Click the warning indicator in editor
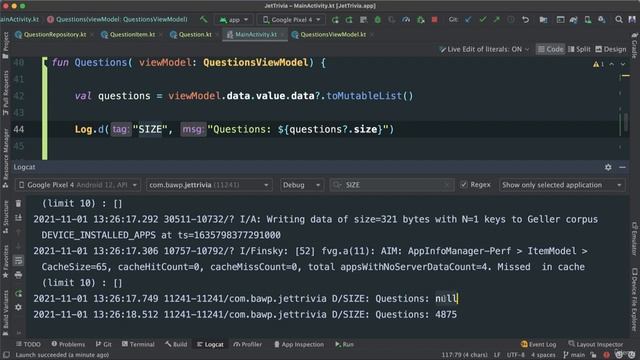640x360 pixels. pyautogui.click(x=598, y=64)
